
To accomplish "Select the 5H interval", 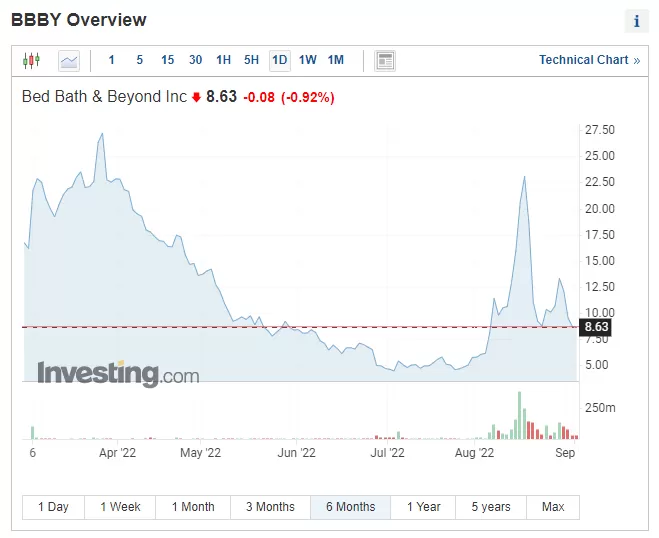I will pos(251,60).
